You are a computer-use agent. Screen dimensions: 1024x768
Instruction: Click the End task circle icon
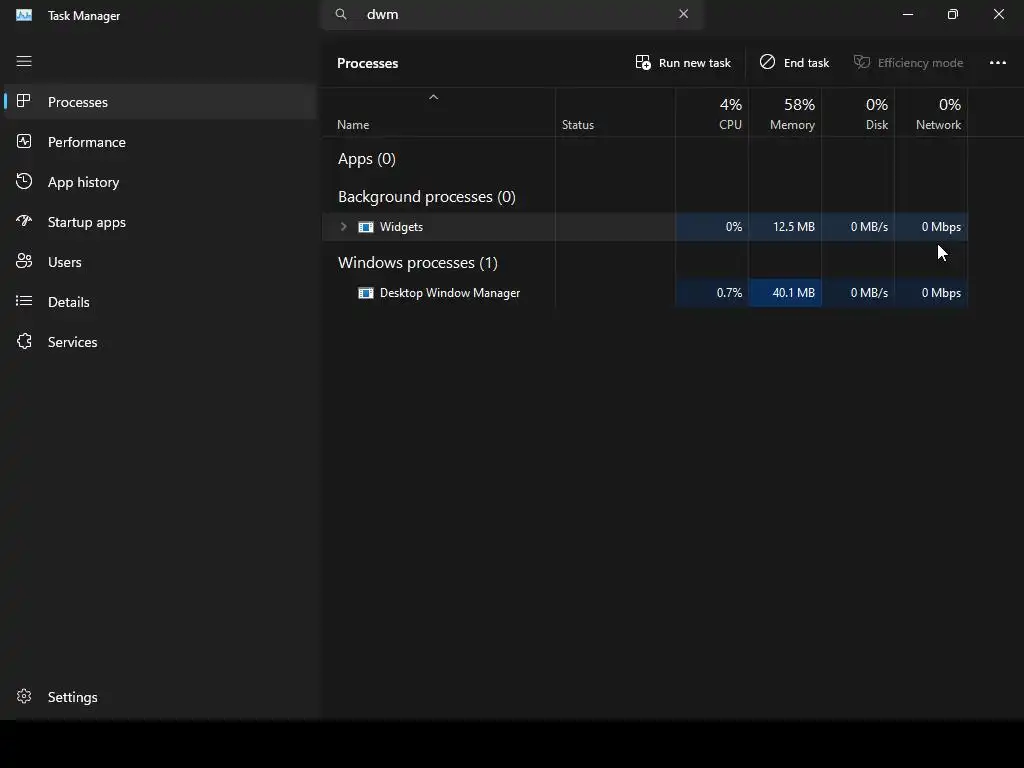[x=767, y=62]
